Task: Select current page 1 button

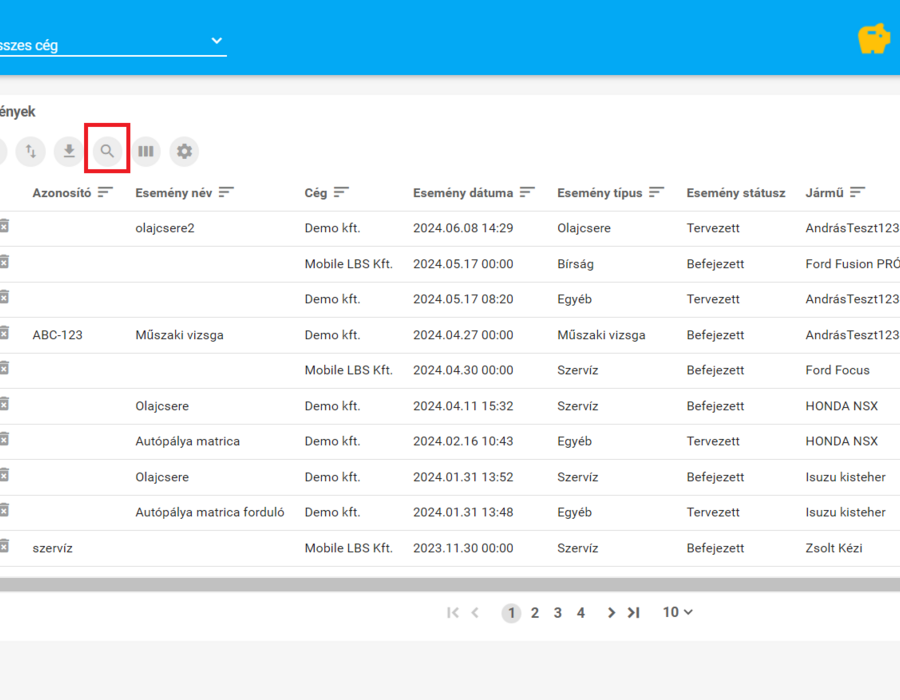Action: click(511, 613)
